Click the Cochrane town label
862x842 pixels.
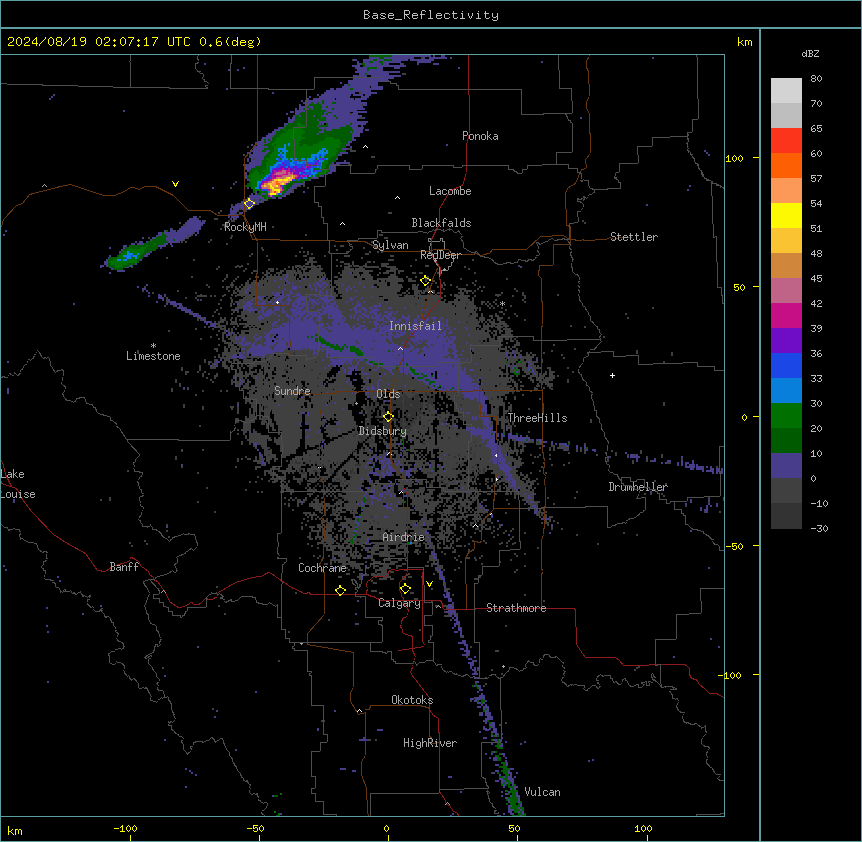coord(322,568)
